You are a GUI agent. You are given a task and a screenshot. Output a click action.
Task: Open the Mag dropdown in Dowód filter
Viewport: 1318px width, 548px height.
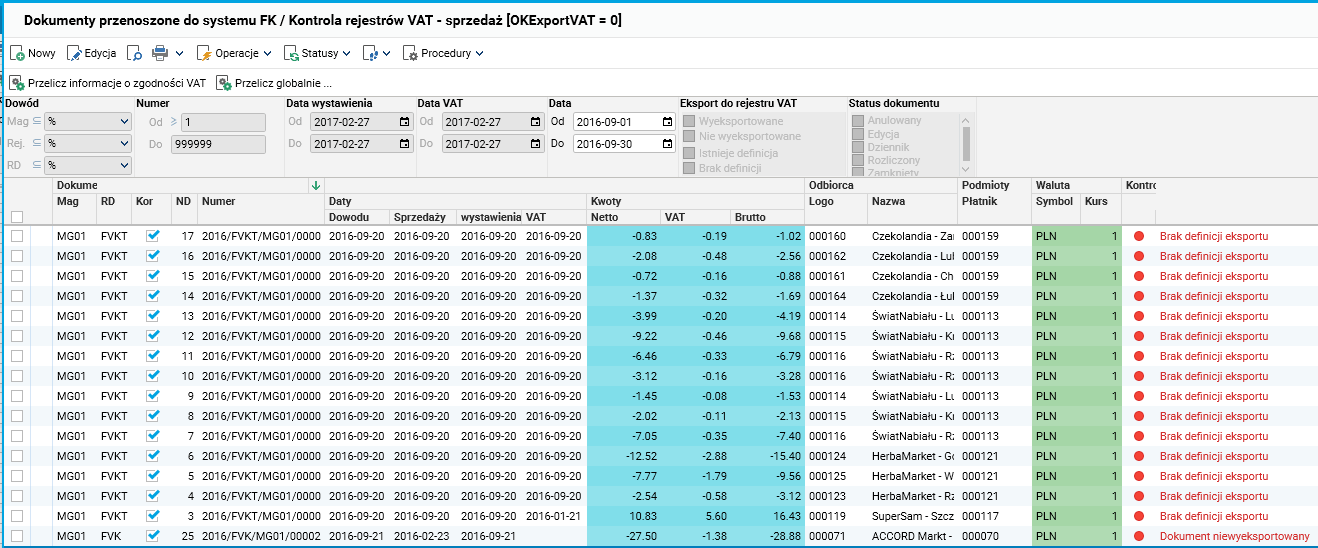coord(88,121)
